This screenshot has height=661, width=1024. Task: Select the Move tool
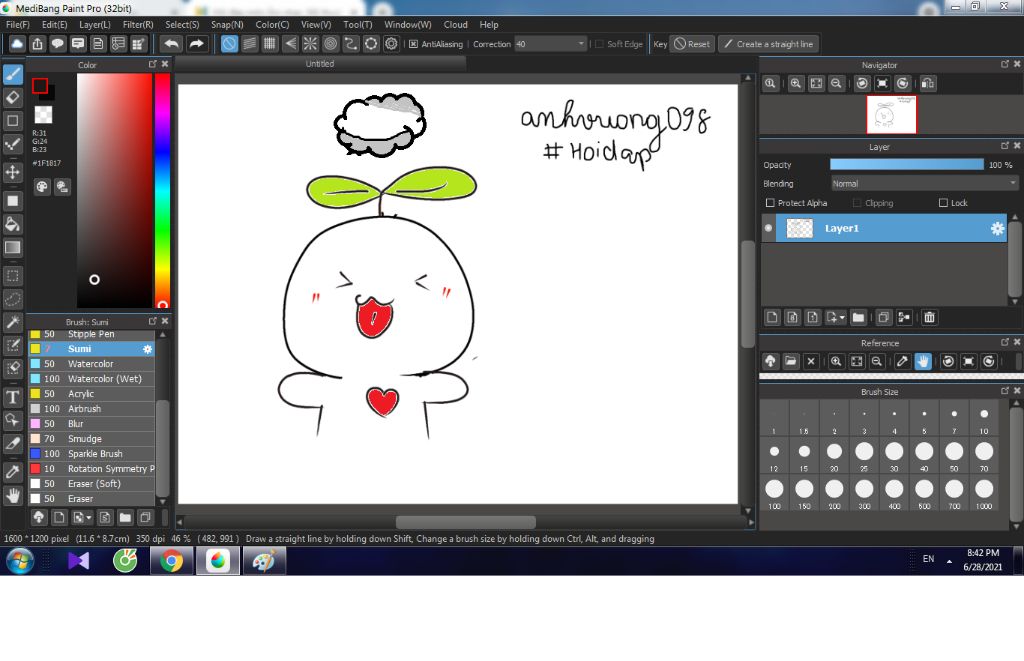tap(12, 172)
